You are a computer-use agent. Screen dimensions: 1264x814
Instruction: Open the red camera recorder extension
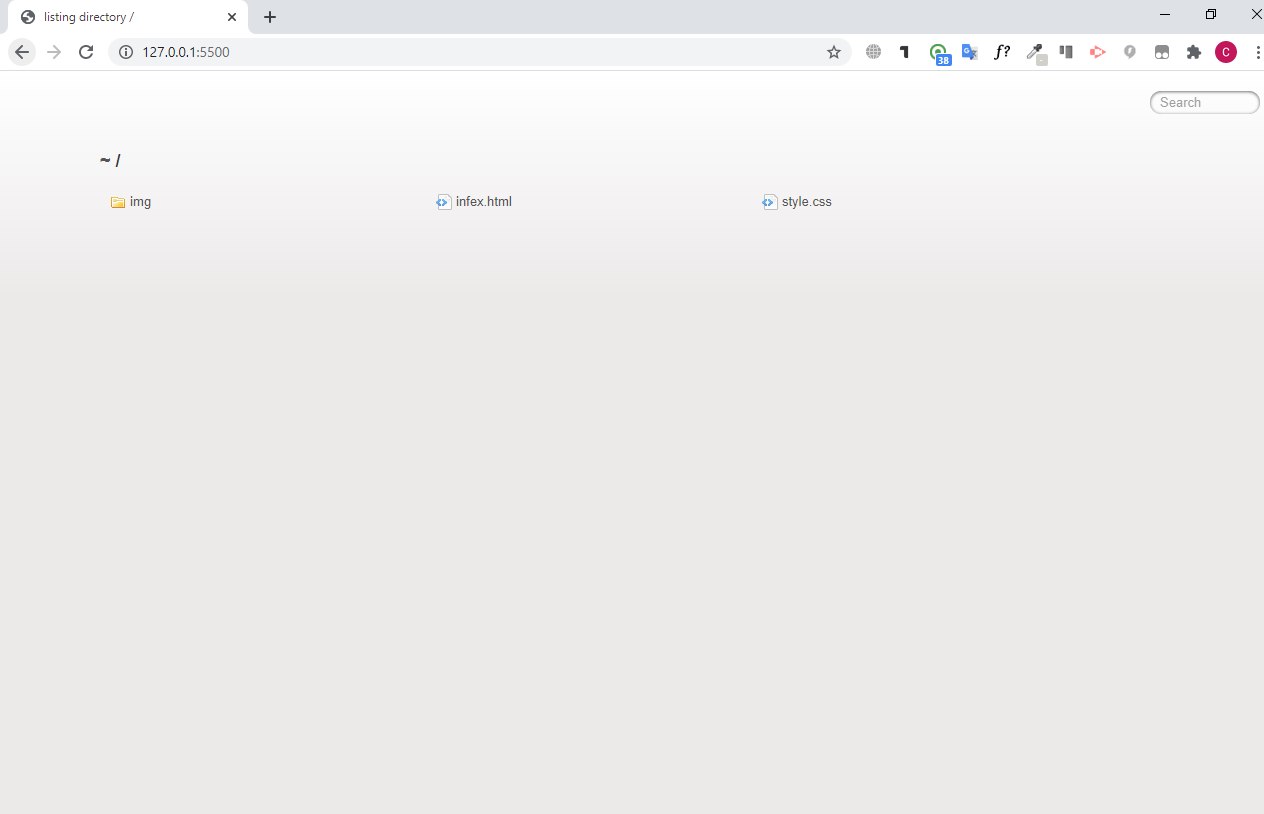click(1097, 52)
